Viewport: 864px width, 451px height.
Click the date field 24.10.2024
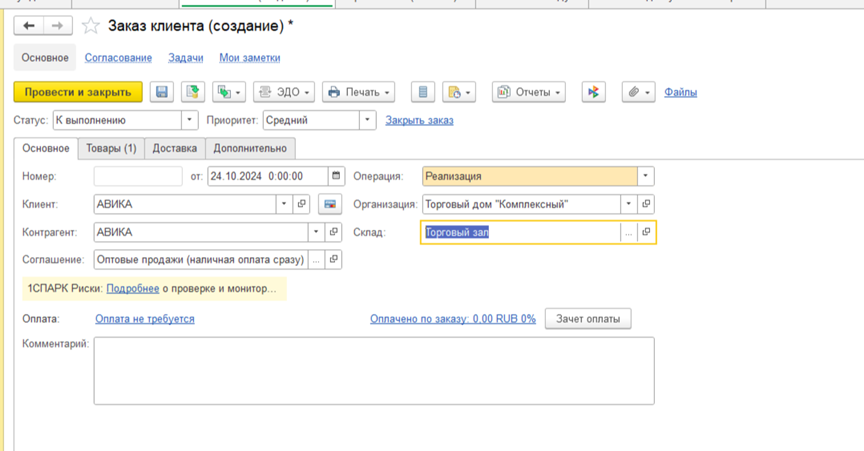click(268, 176)
